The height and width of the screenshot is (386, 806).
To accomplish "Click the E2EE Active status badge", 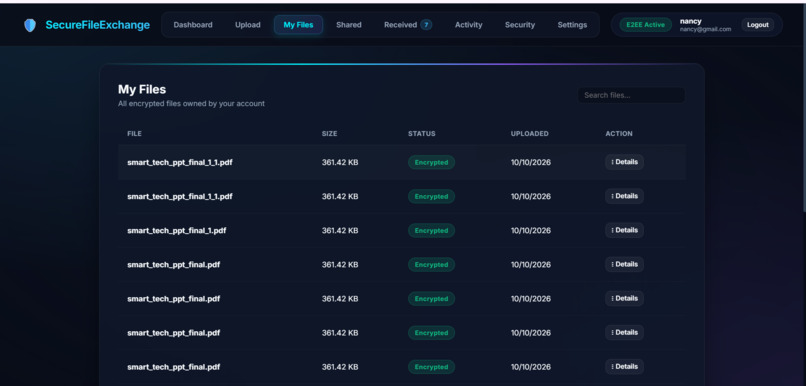I will [646, 25].
